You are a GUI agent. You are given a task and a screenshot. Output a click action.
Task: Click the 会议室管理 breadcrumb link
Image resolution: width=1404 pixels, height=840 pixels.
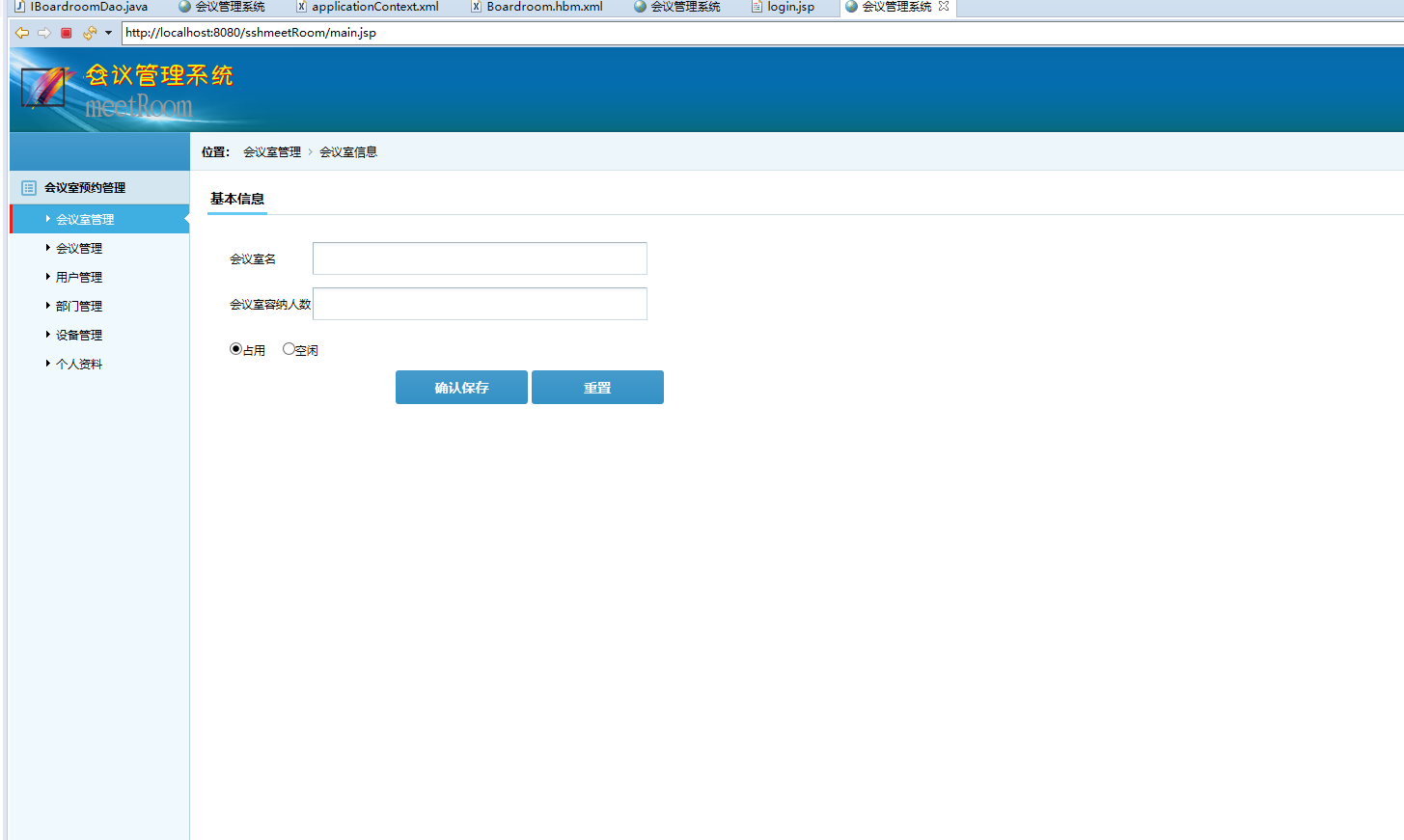(272, 152)
